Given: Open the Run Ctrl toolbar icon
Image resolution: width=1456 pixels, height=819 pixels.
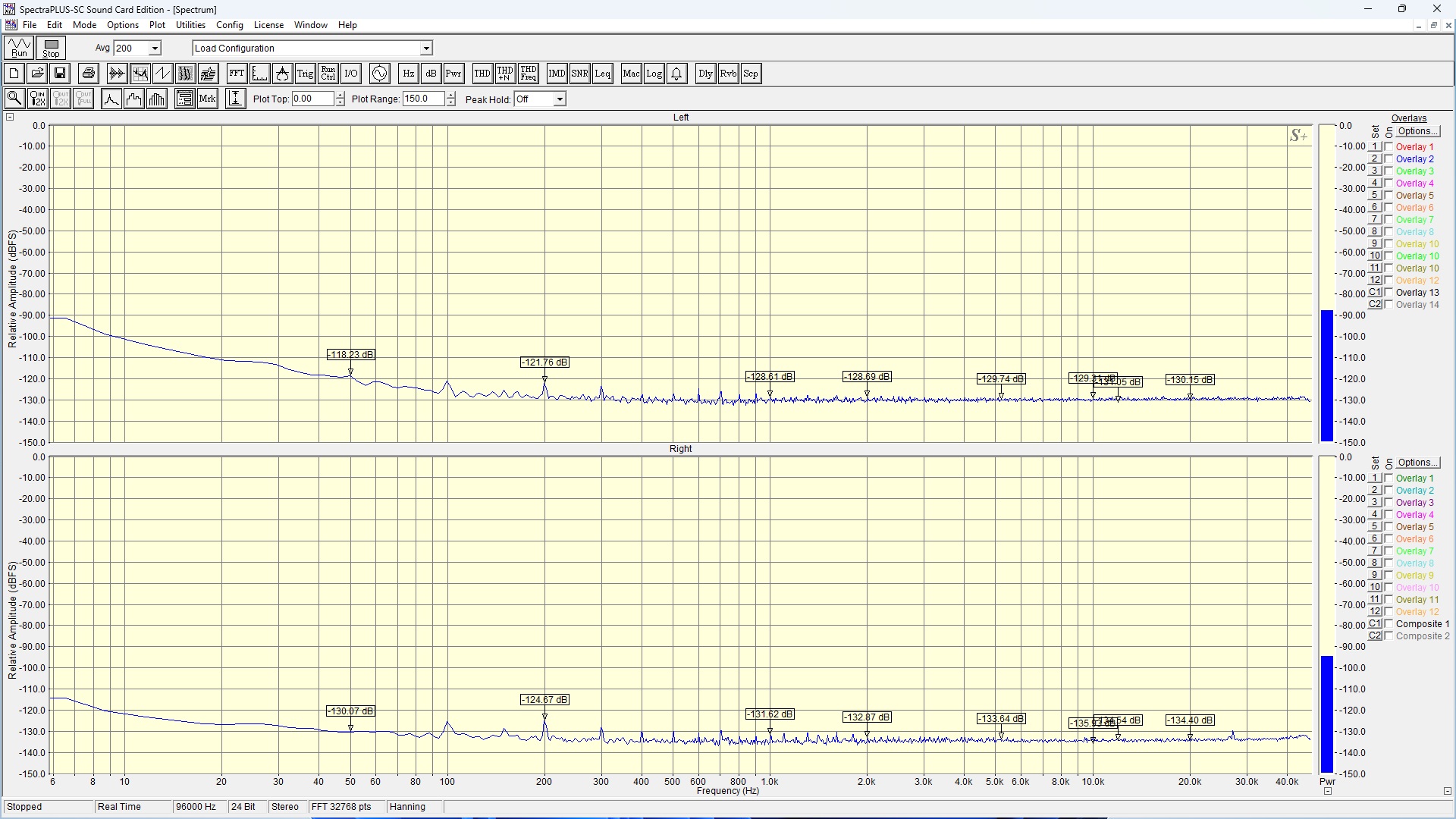Looking at the screenshot, I should [x=328, y=74].
